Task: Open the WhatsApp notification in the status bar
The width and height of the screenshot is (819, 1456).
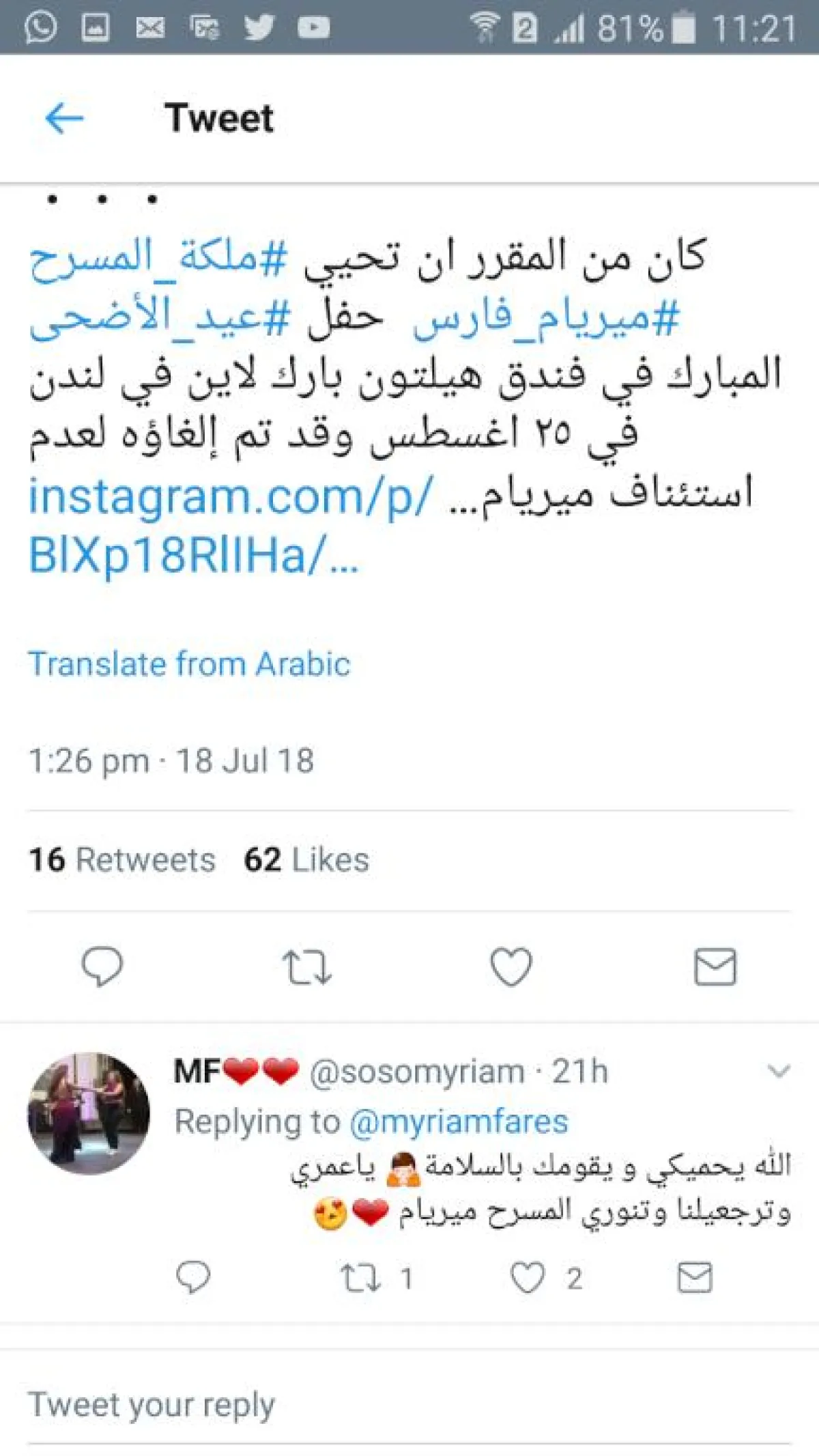Action: 40,28
